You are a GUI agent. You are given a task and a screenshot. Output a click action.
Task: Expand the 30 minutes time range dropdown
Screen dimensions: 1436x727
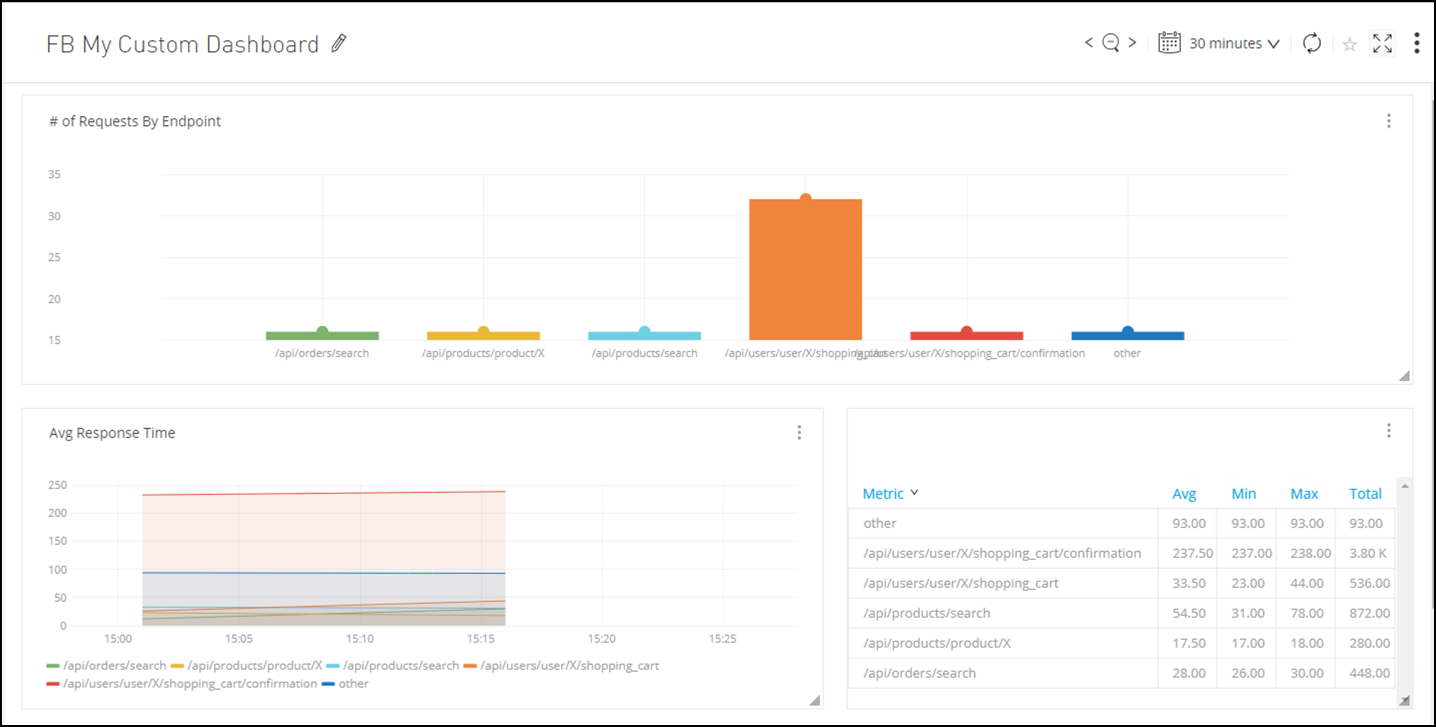1234,44
